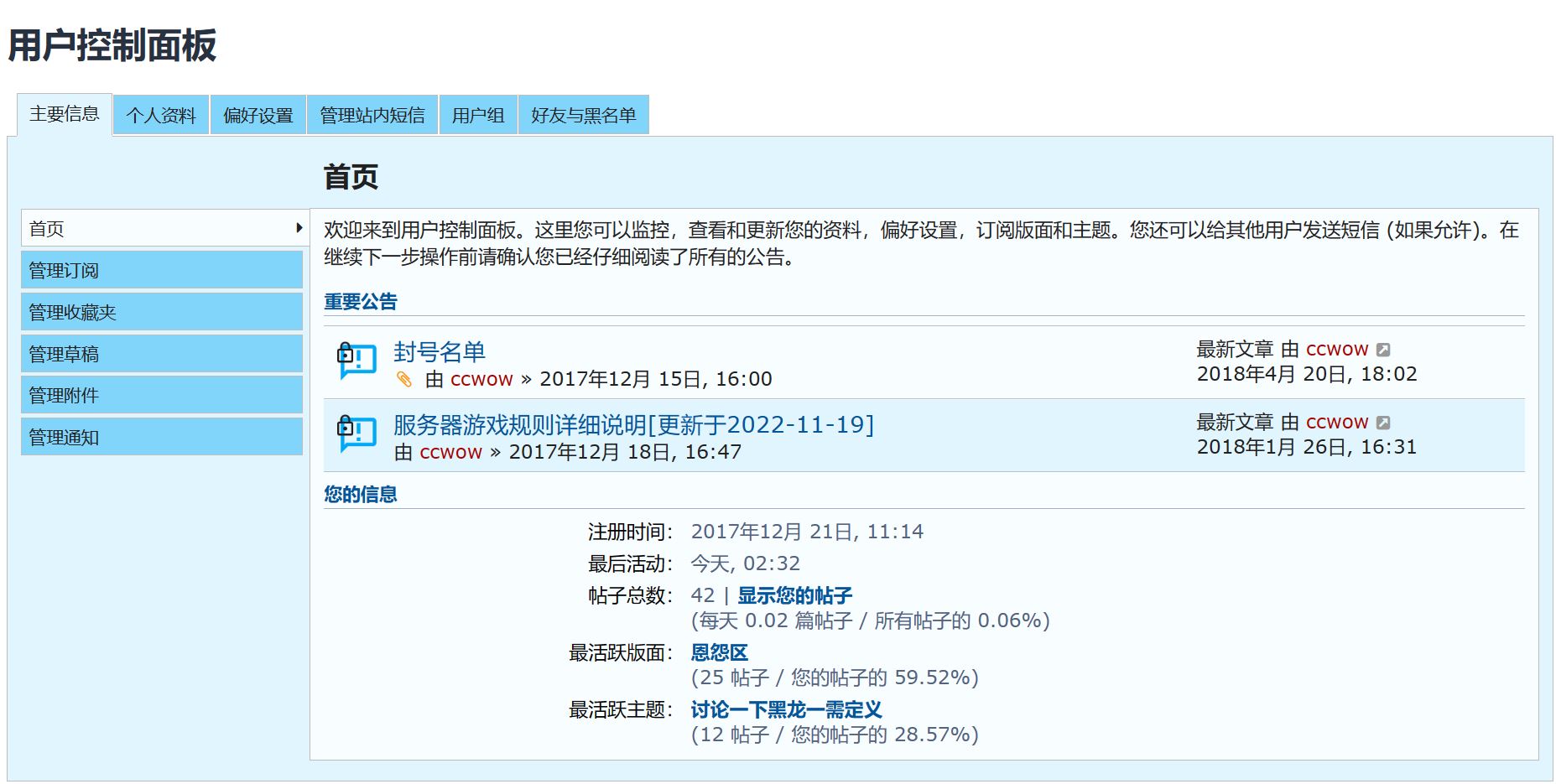Open the 好友与黑名单 tab
Viewport: 1556px width, 784px height.
(x=583, y=116)
